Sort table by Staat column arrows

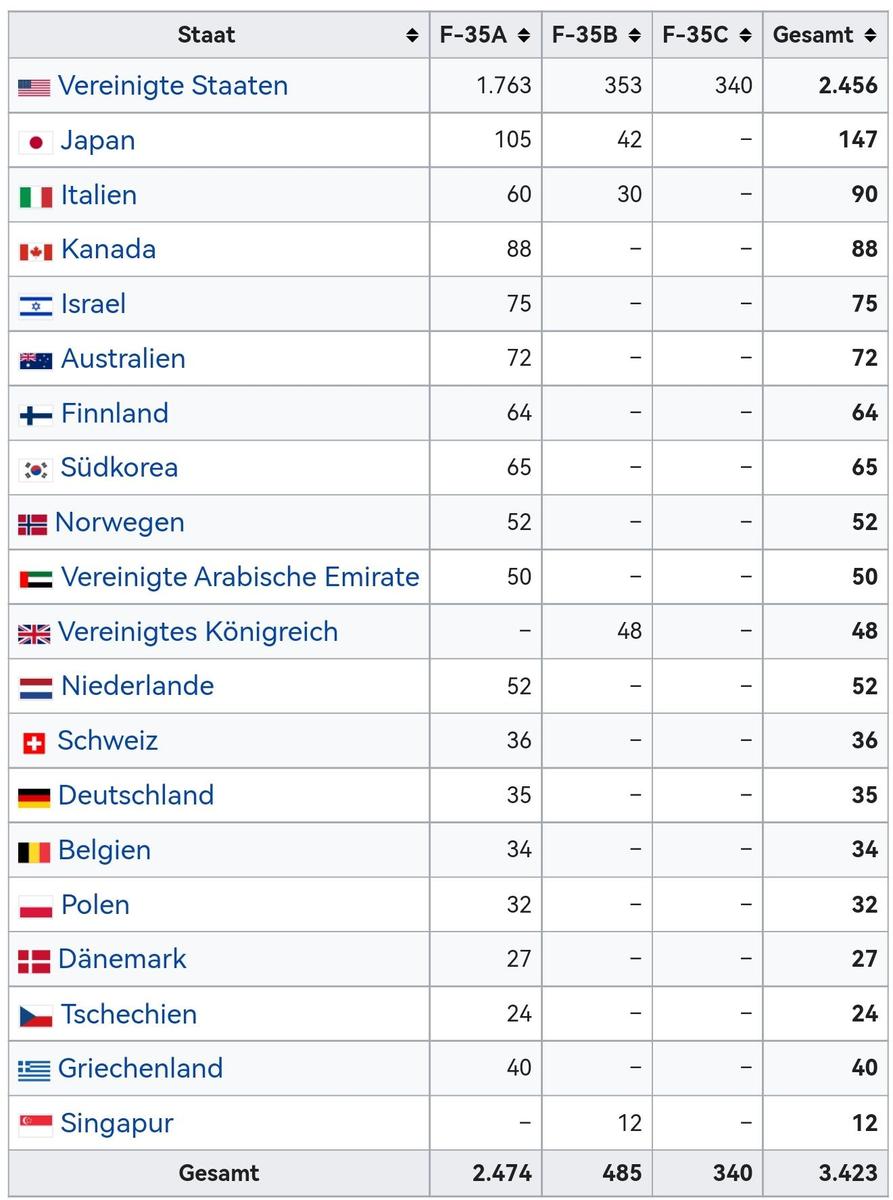click(412, 36)
